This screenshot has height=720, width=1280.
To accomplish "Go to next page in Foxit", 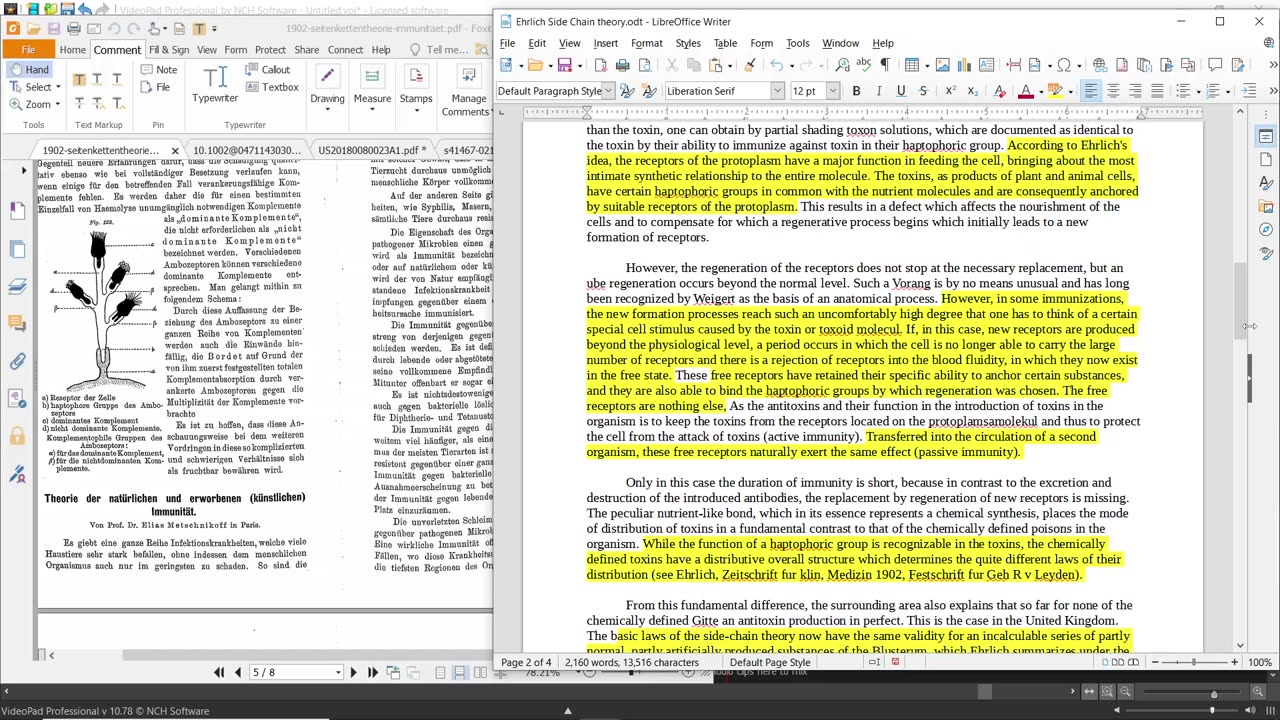I will tap(353, 672).
